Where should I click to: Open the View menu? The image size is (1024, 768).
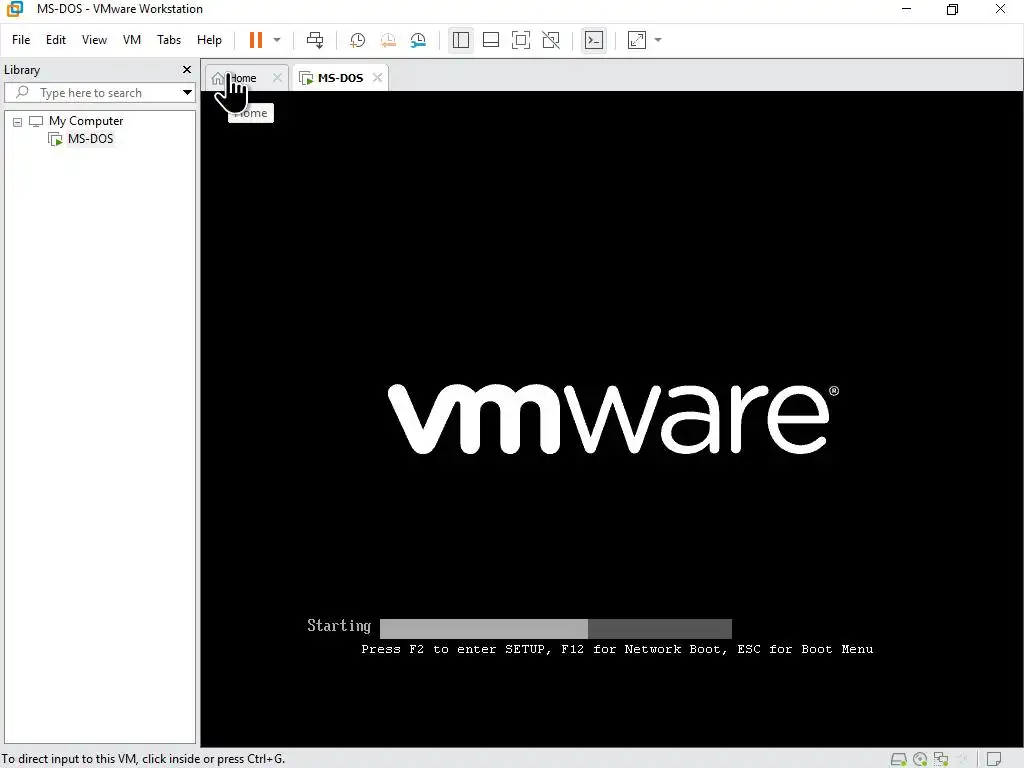tap(94, 40)
